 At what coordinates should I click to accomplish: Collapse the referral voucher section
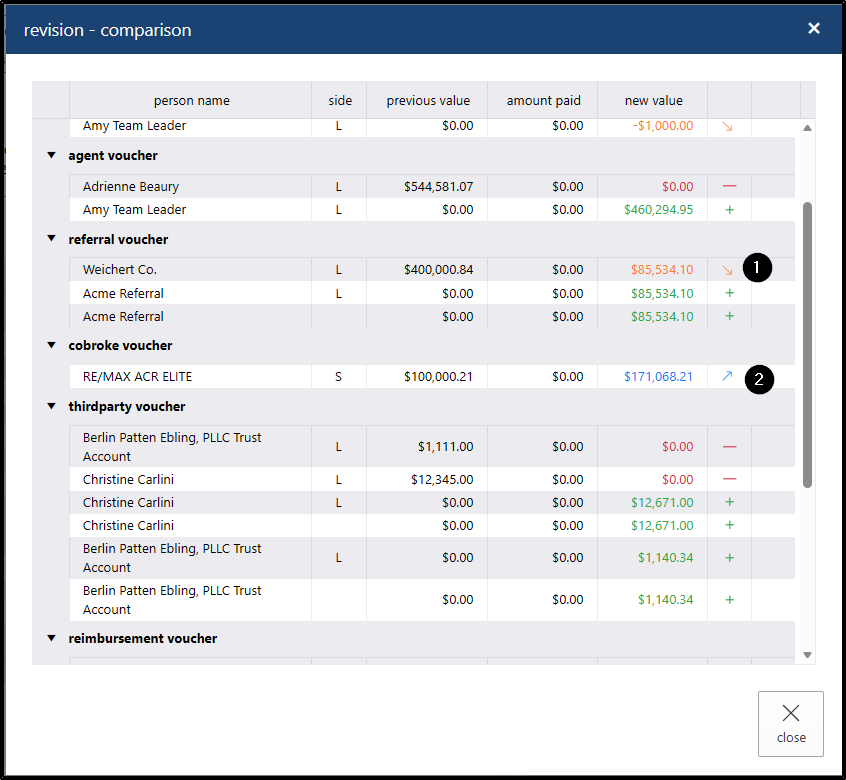(x=51, y=240)
